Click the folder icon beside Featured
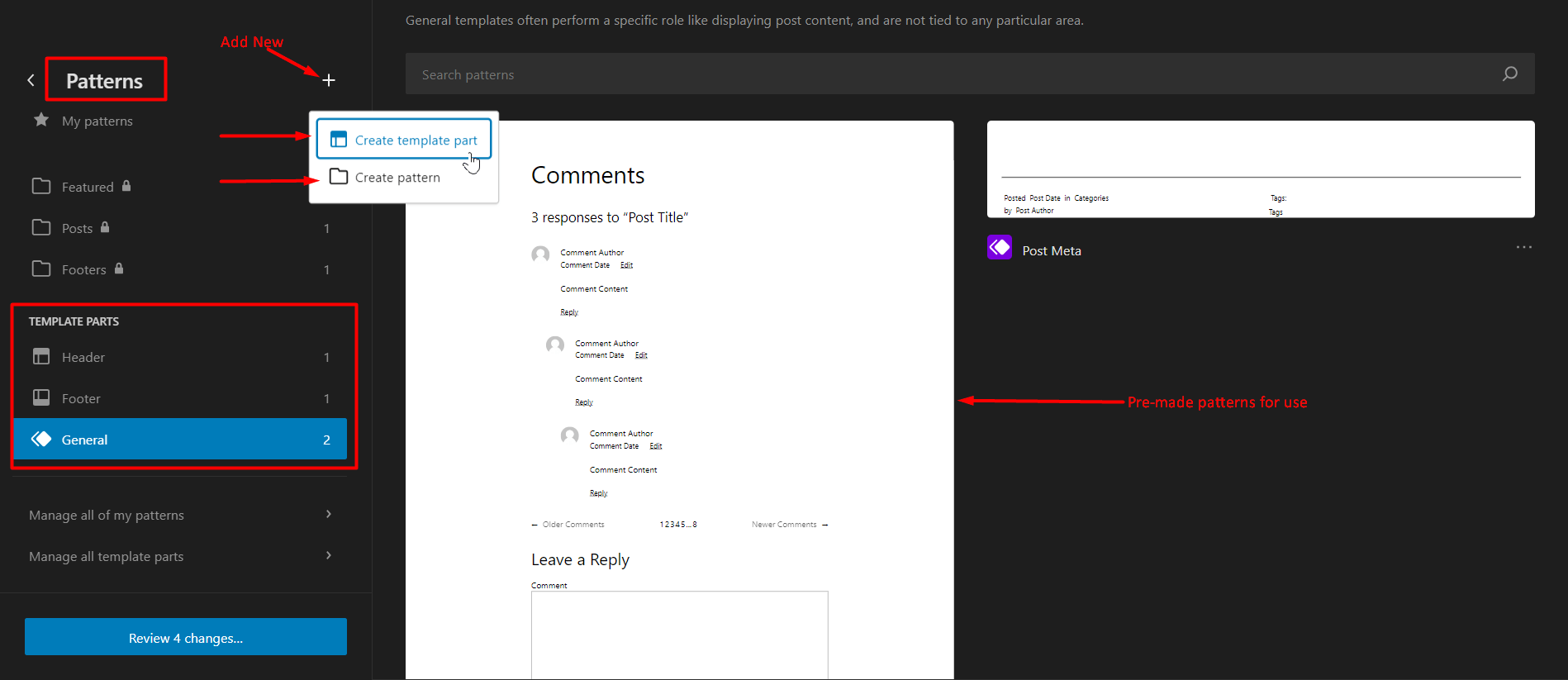1568x680 pixels. coord(41,186)
